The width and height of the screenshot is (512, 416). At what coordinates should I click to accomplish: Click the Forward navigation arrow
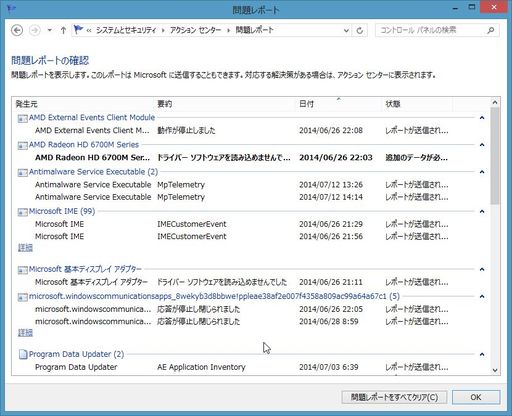35,31
